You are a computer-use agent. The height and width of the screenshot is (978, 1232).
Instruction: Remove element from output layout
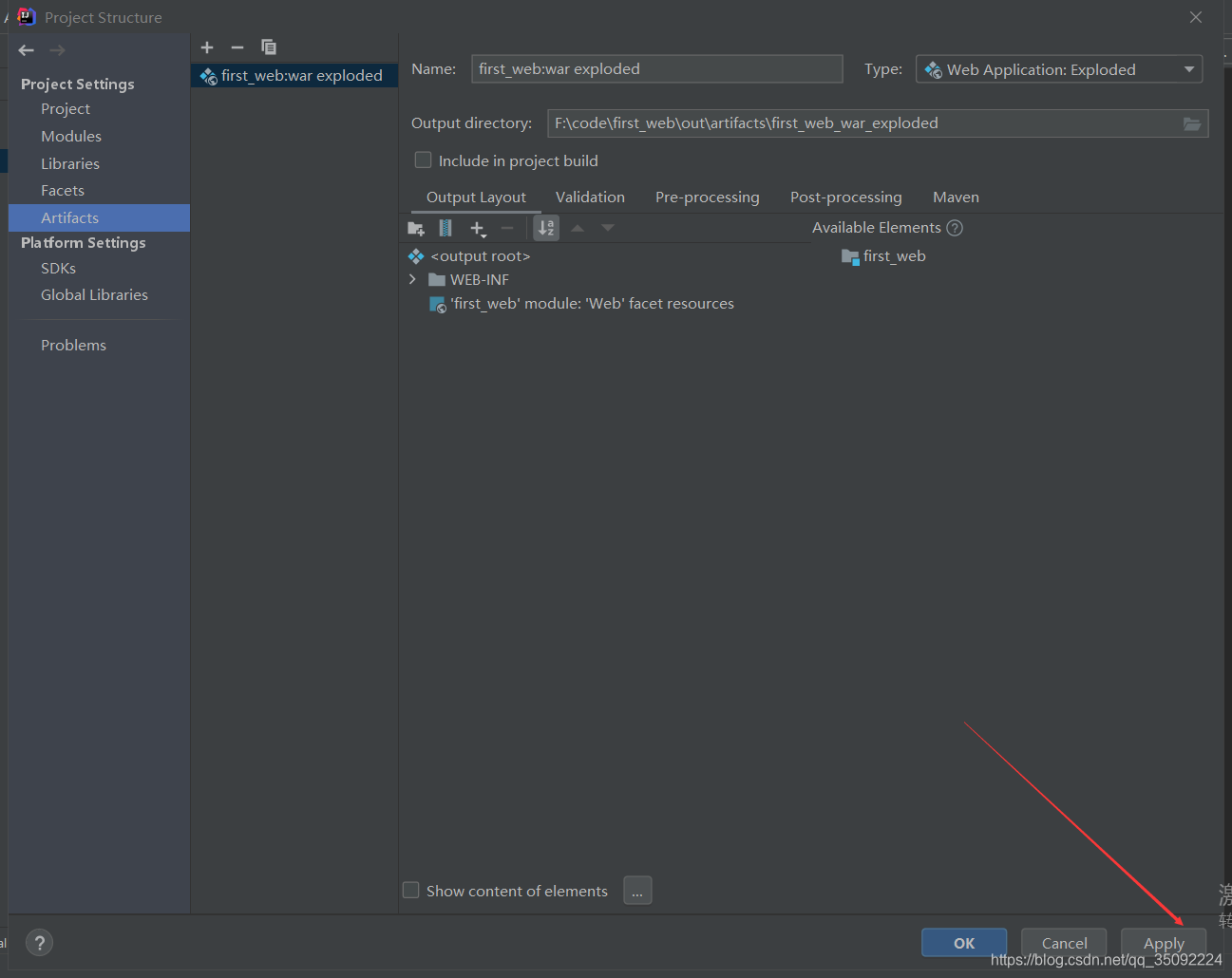pos(507,228)
